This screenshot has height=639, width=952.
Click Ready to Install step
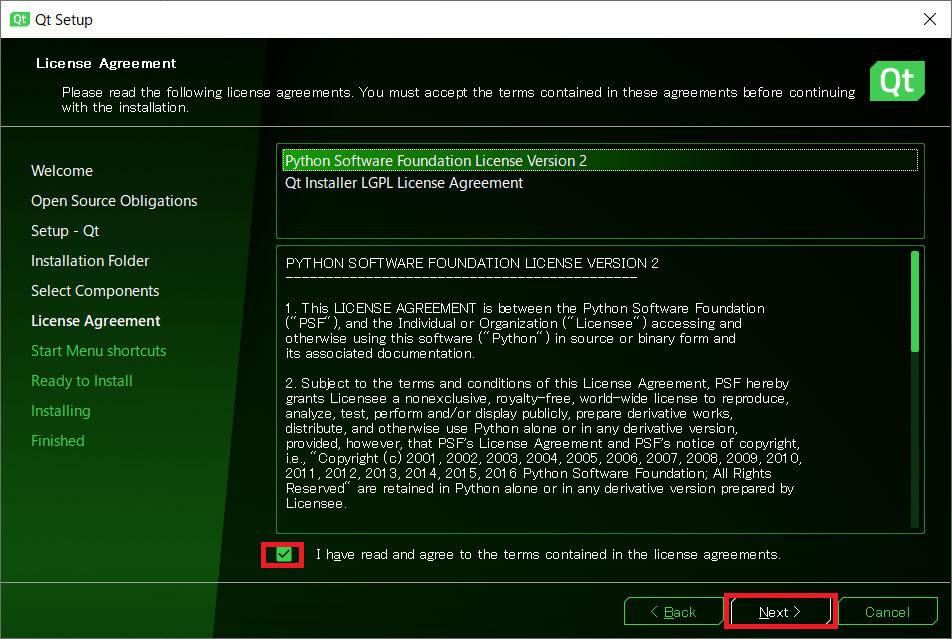coord(81,381)
